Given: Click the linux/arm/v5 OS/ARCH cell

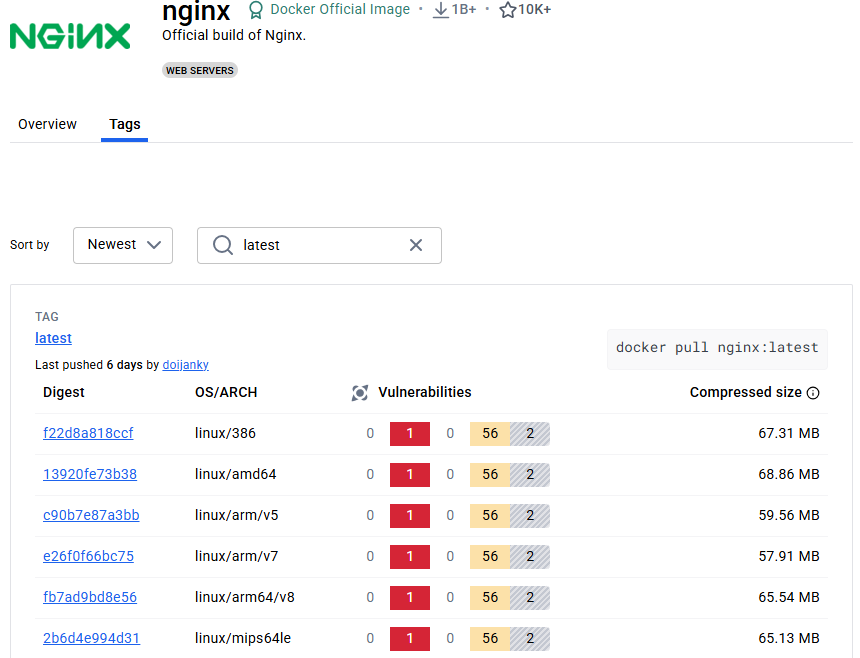Looking at the screenshot, I should (x=236, y=515).
